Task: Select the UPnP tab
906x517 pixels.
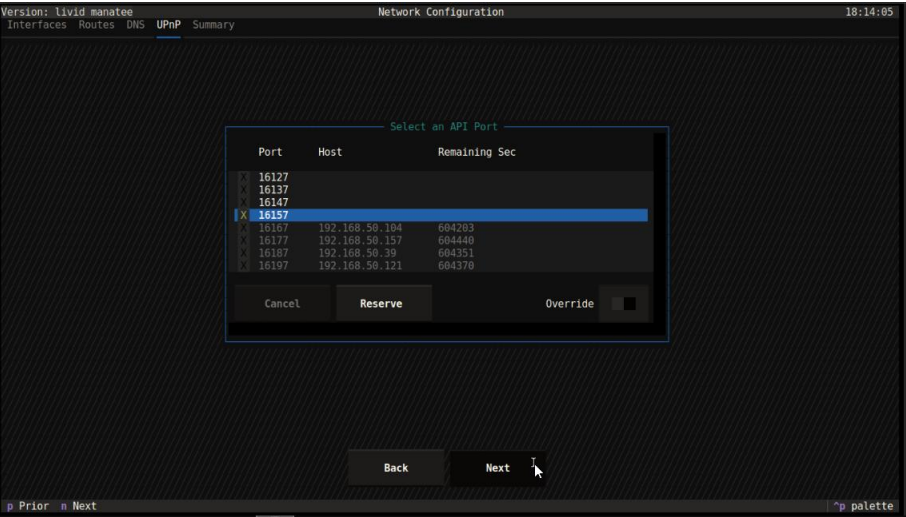Action: point(168,25)
